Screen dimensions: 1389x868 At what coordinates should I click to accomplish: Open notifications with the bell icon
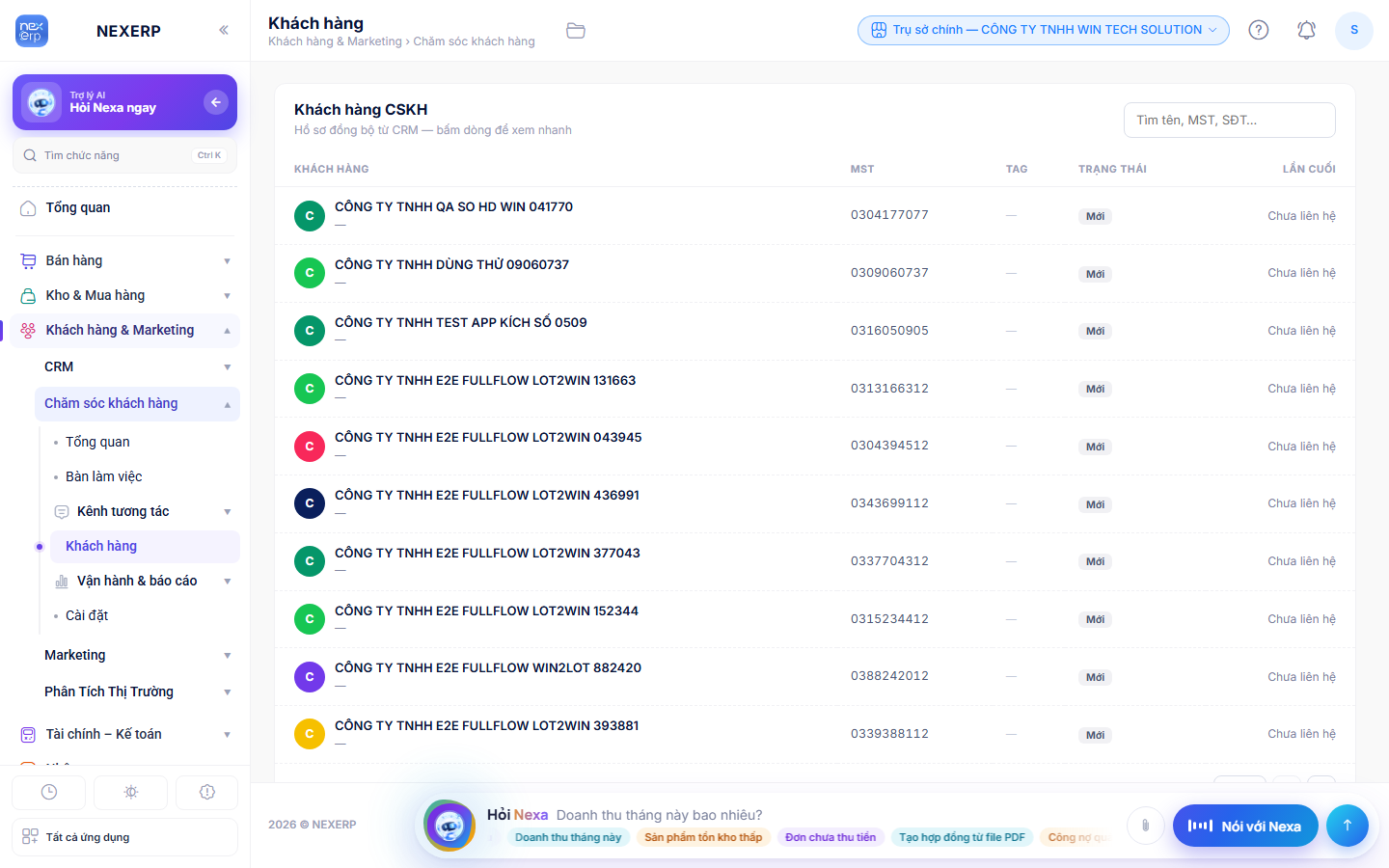[1306, 30]
